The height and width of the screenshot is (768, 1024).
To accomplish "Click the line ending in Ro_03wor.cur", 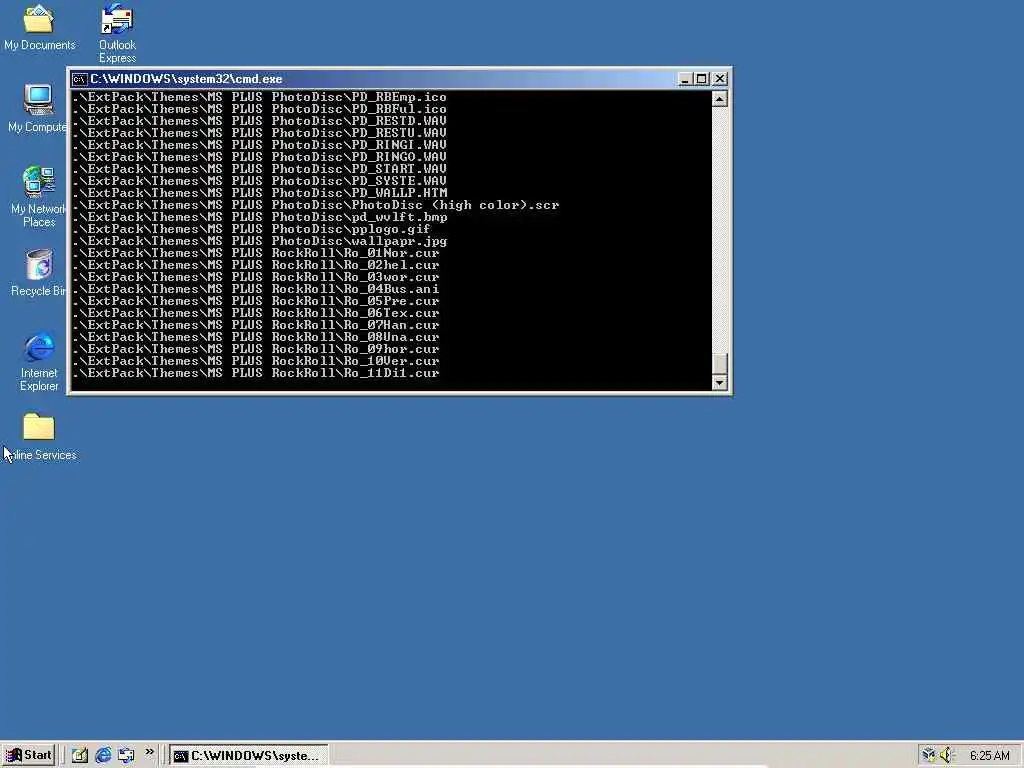I will click(256, 277).
